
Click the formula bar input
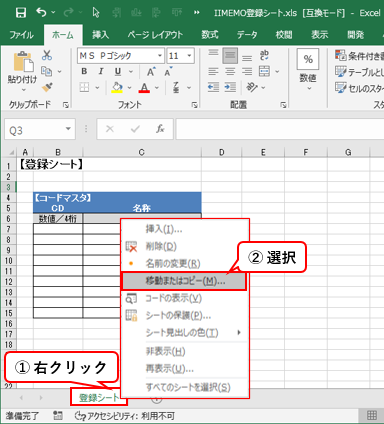click(x=280, y=129)
